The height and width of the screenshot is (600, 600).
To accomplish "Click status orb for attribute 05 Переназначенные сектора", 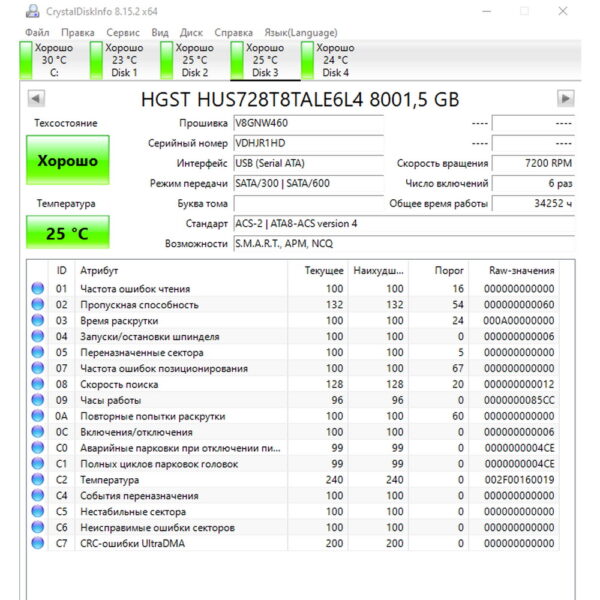I will point(38,352).
